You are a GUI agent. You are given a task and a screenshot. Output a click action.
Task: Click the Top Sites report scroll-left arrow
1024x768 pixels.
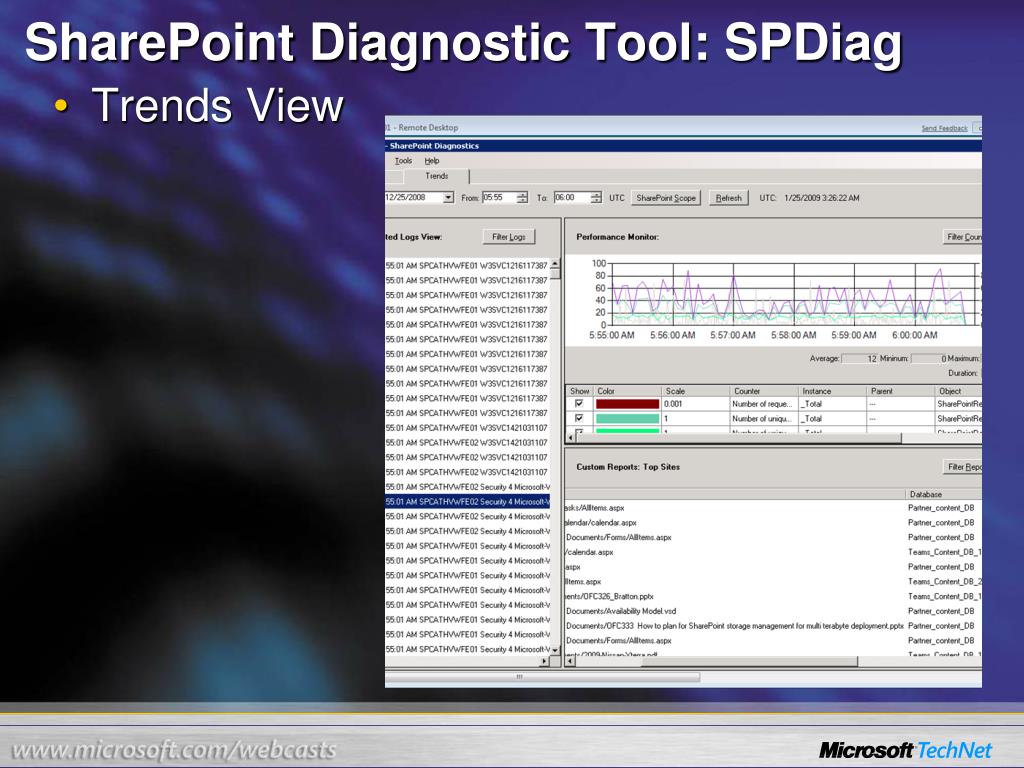[x=571, y=662]
